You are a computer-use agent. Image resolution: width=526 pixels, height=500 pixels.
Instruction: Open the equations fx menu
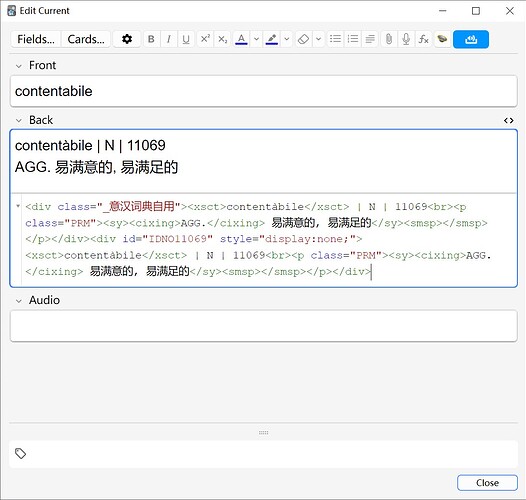(x=424, y=39)
